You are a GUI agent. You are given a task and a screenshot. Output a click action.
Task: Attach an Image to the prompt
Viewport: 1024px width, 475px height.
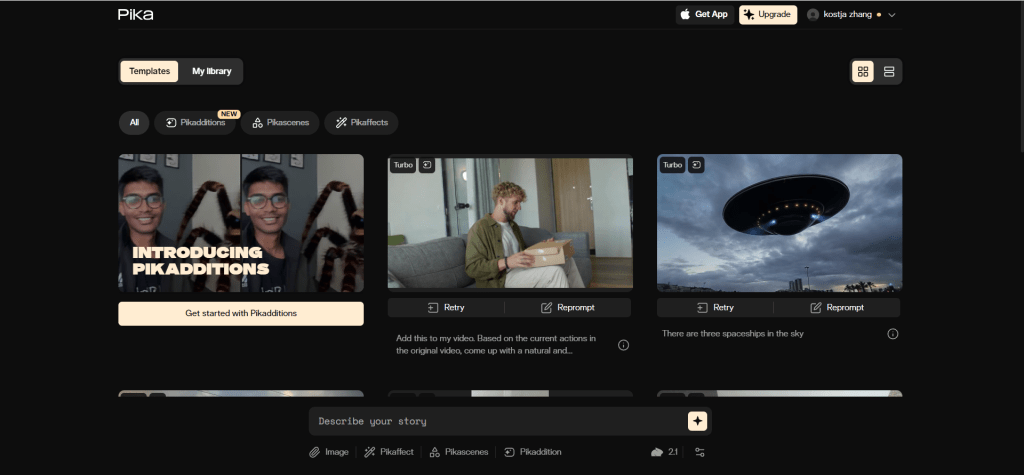click(329, 452)
